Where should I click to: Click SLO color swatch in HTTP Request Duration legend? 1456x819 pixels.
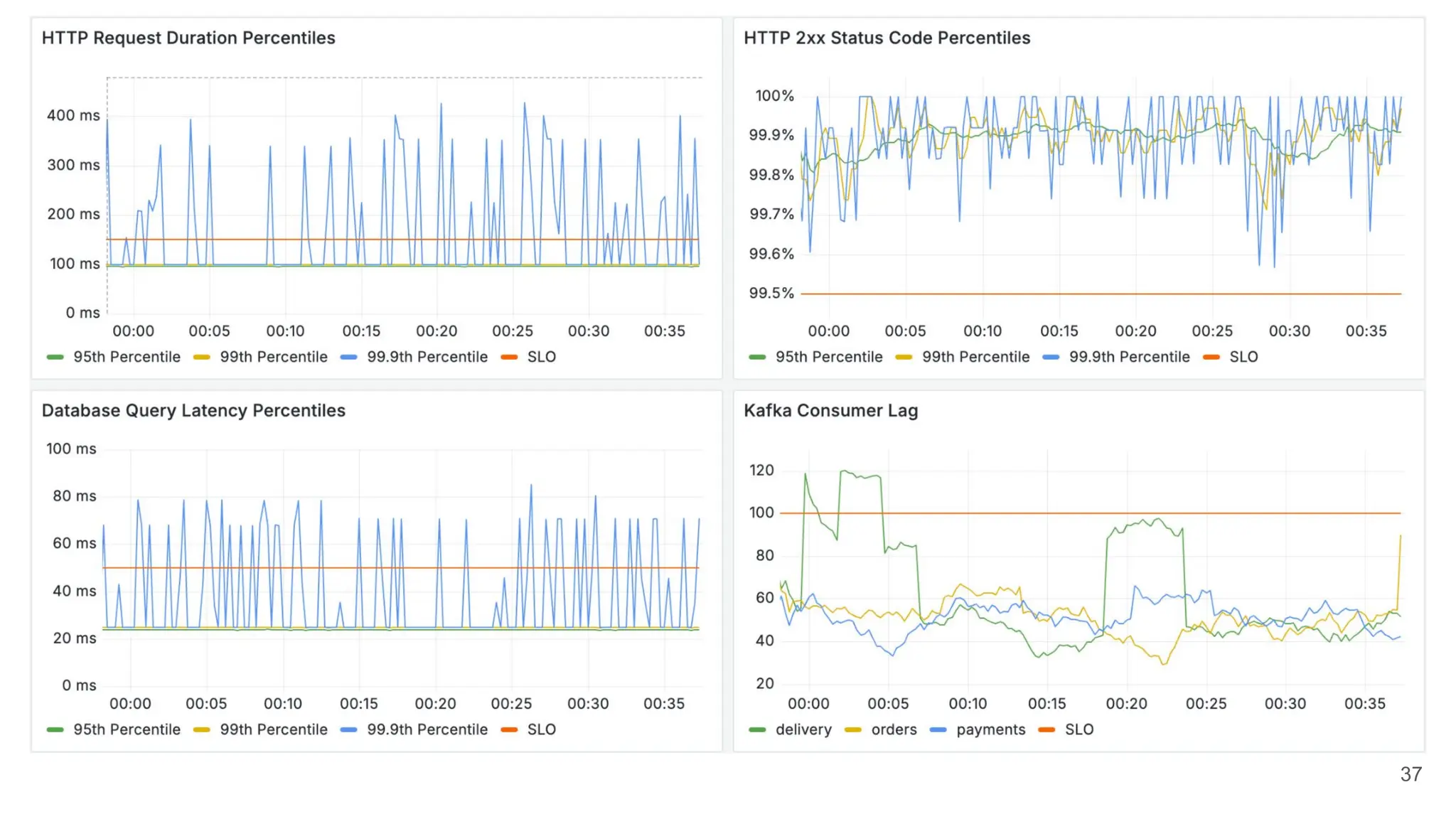click(x=509, y=357)
